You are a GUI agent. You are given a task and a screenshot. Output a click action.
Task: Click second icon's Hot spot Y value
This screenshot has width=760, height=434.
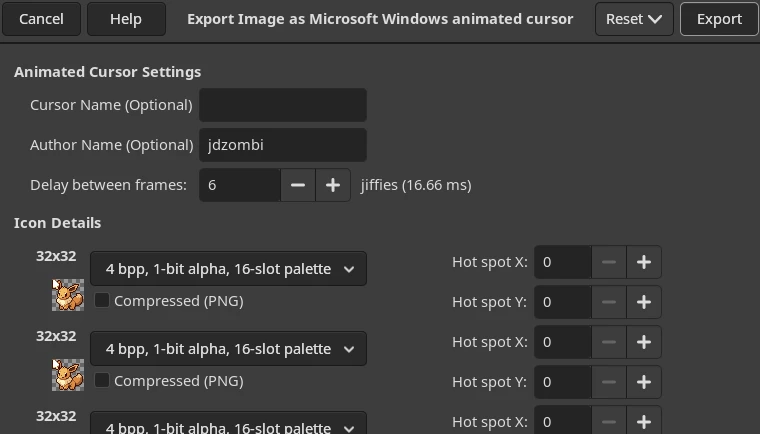coord(563,382)
